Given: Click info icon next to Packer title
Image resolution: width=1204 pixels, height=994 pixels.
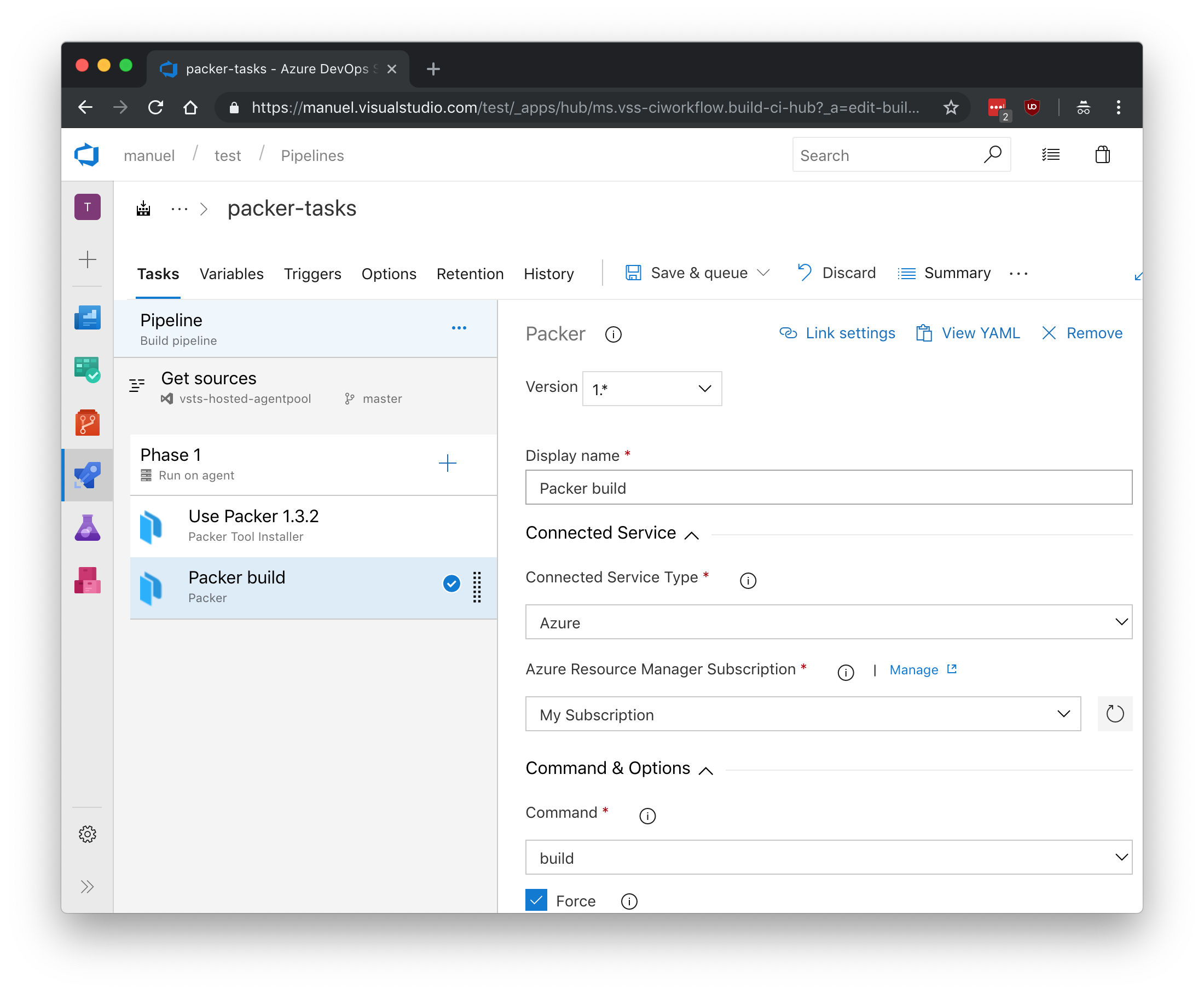Looking at the screenshot, I should click(613, 334).
